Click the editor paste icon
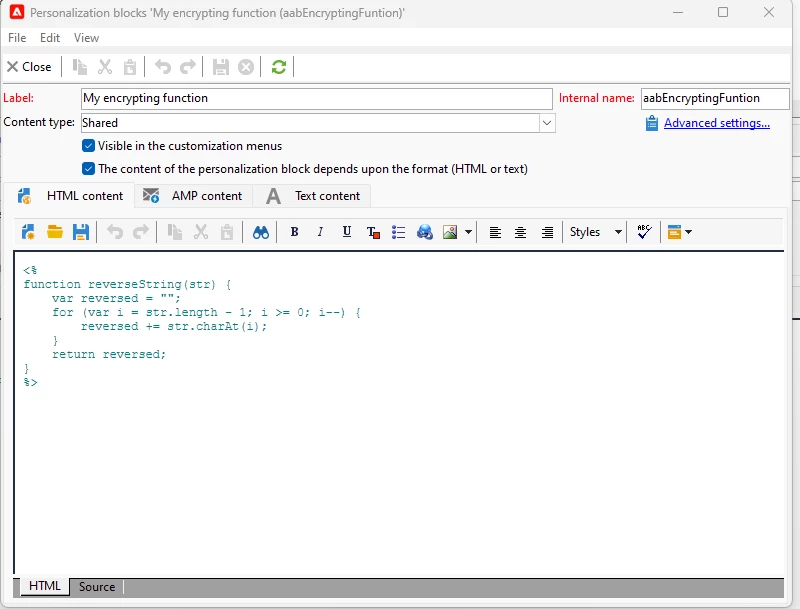Screen dimensions: 800x609 (227, 232)
